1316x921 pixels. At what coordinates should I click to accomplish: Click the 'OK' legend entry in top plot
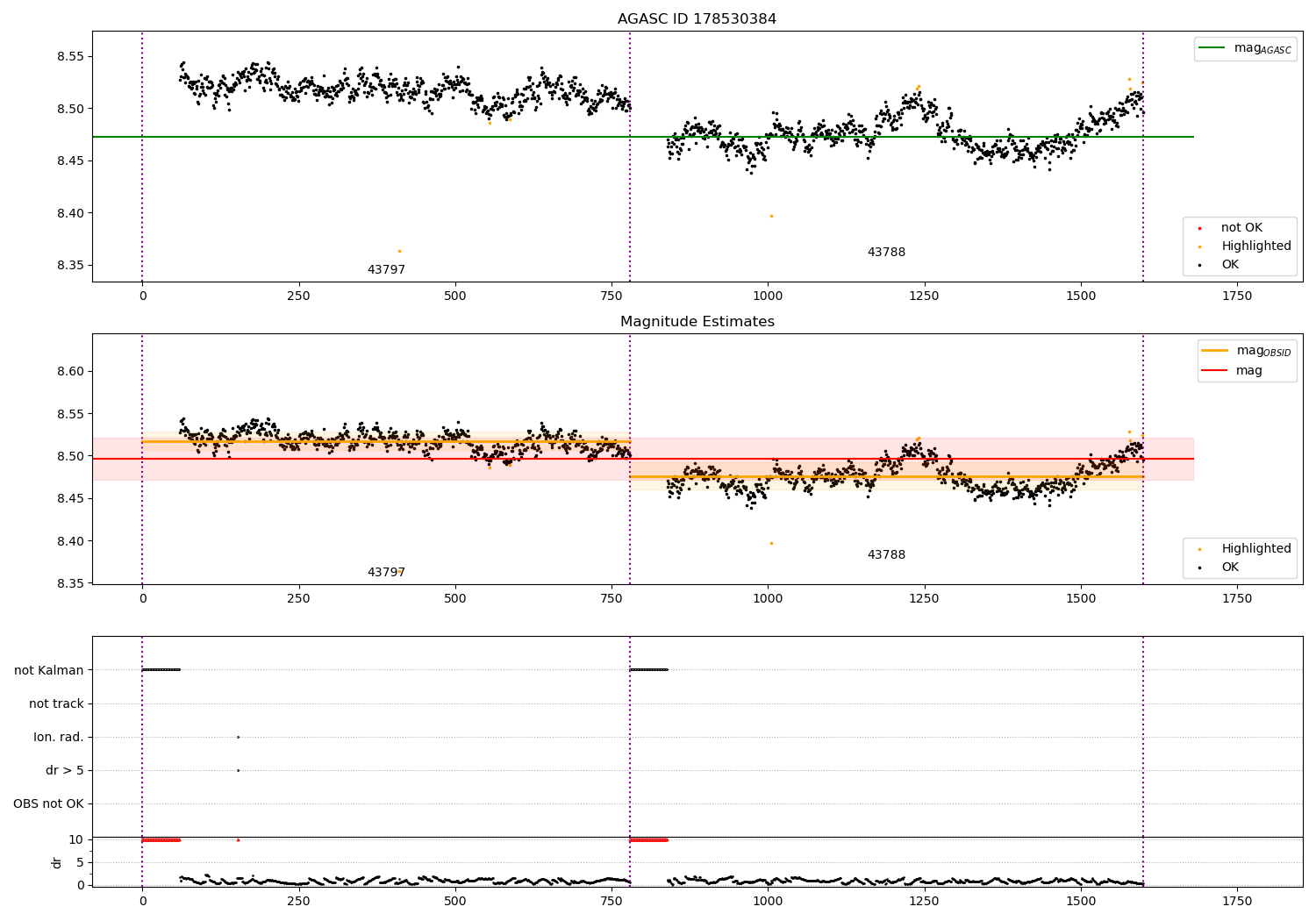(x=1219, y=265)
